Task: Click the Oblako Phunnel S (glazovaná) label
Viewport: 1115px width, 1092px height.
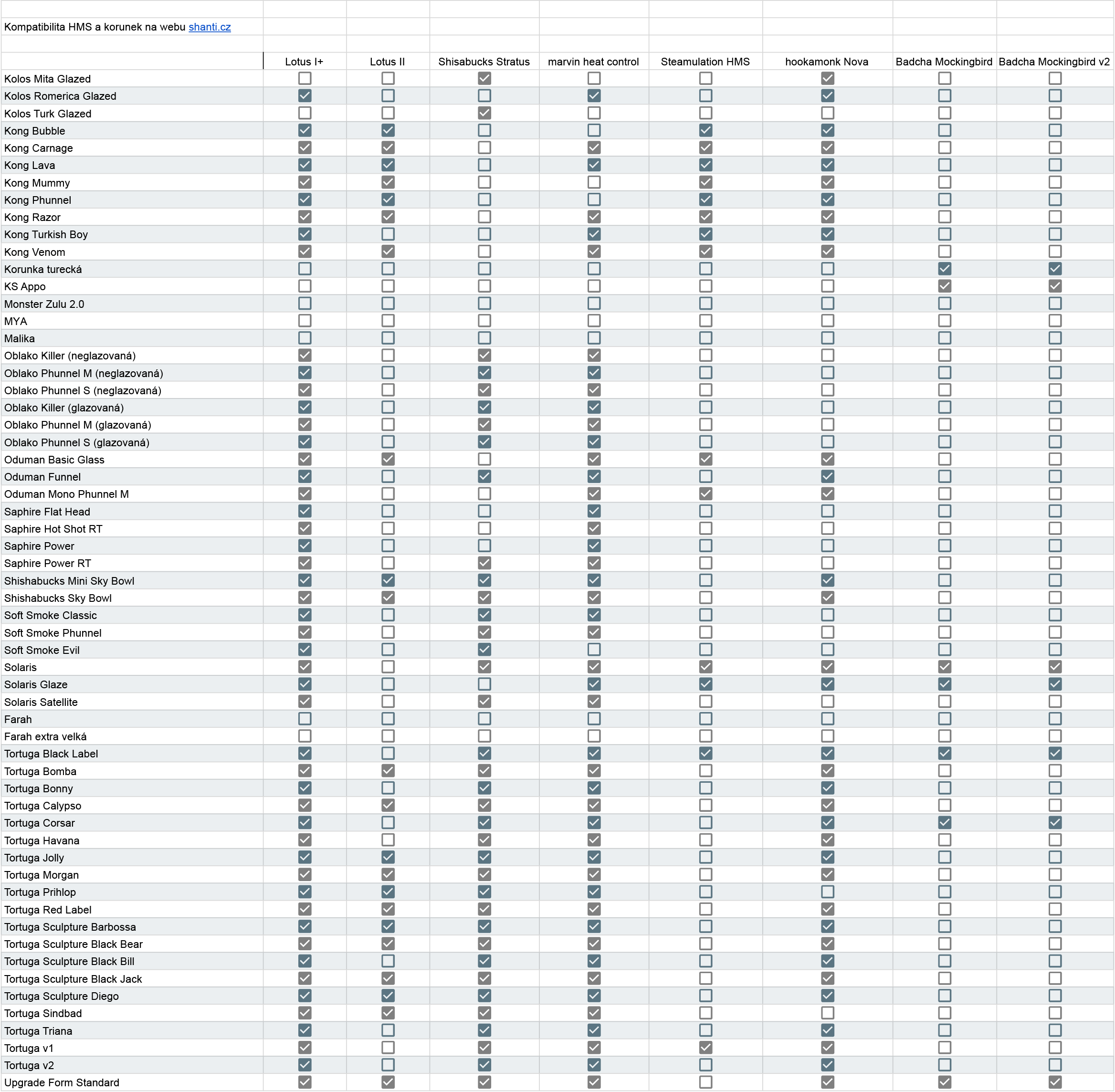Action: click(x=77, y=442)
